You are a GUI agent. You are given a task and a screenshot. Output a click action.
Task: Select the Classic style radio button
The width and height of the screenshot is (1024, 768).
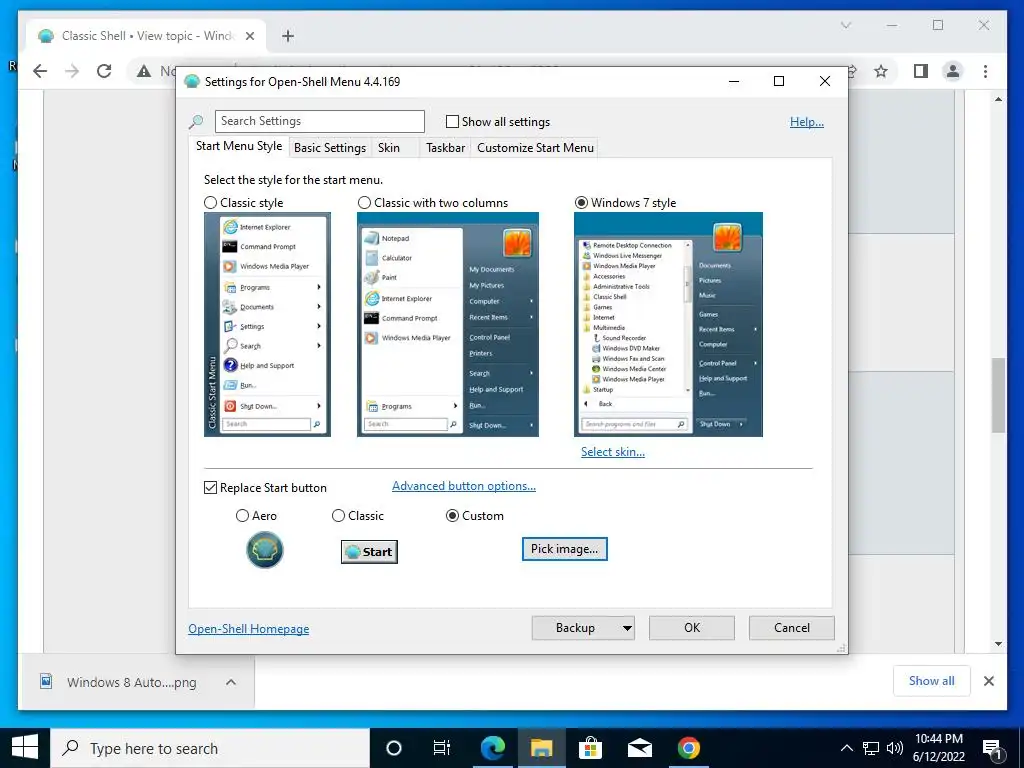pyautogui.click(x=210, y=202)
